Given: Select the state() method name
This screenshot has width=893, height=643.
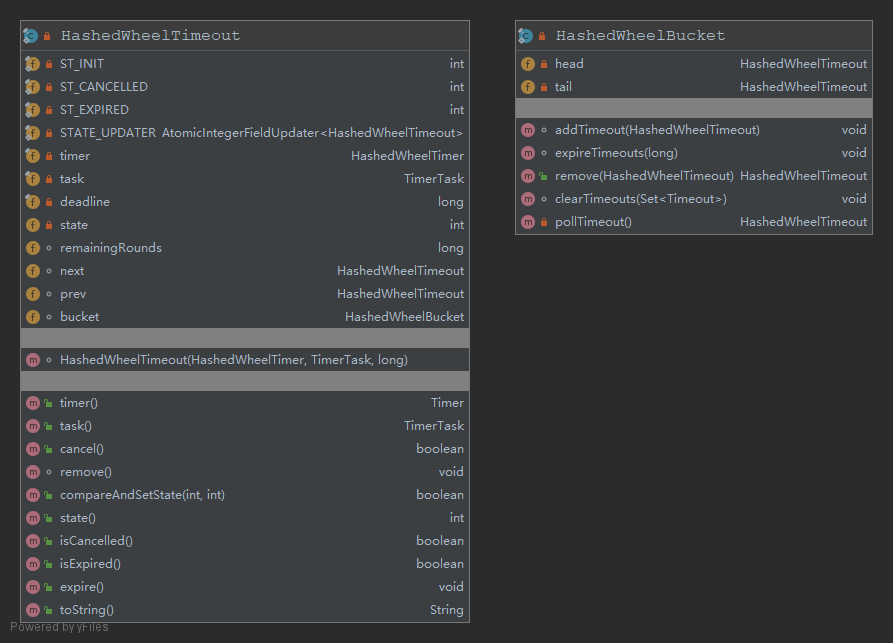Looking at the screenshot, I should point(78,518).
